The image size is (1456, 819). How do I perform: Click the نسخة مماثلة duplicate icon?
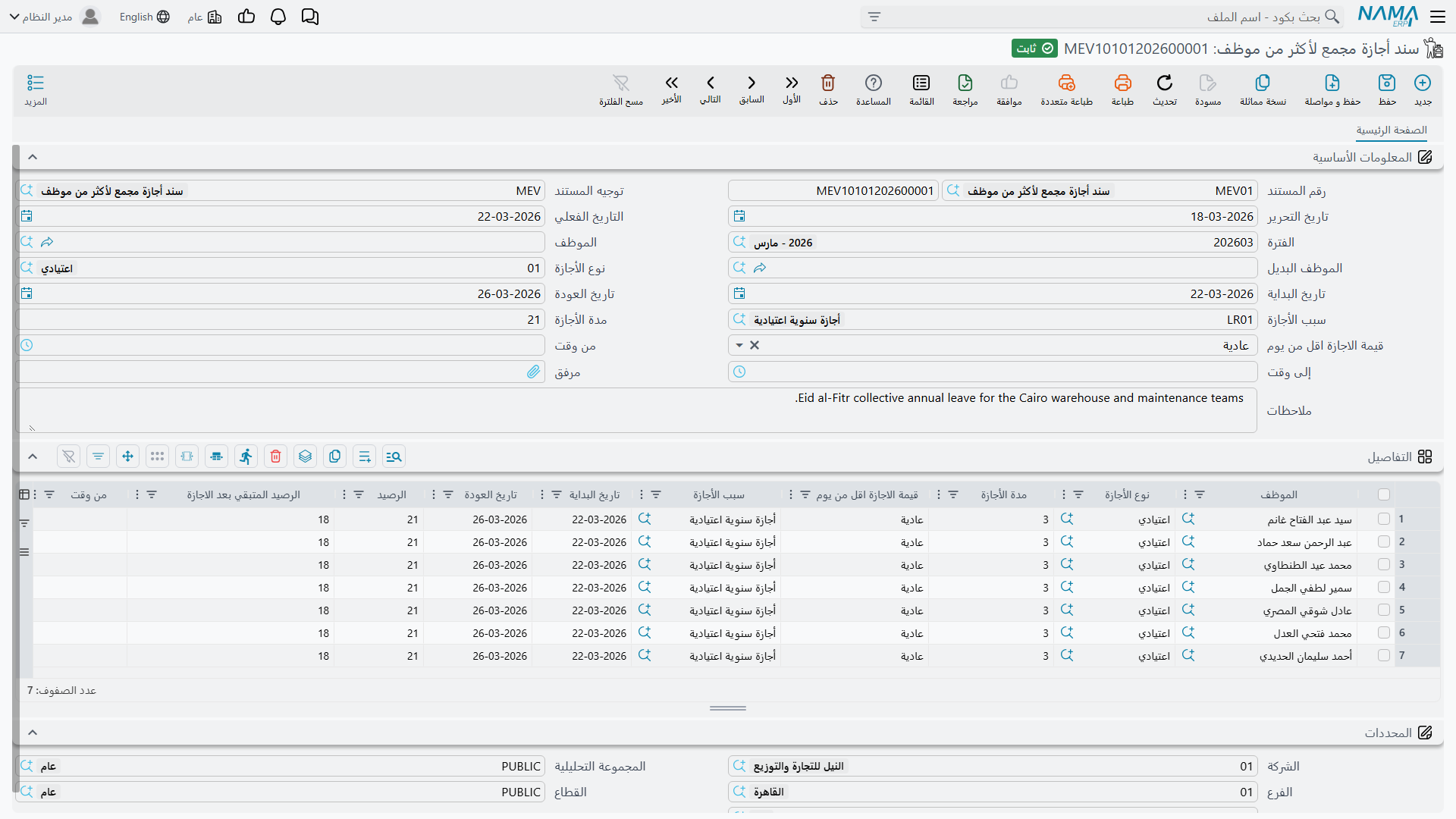[1263, 83]
